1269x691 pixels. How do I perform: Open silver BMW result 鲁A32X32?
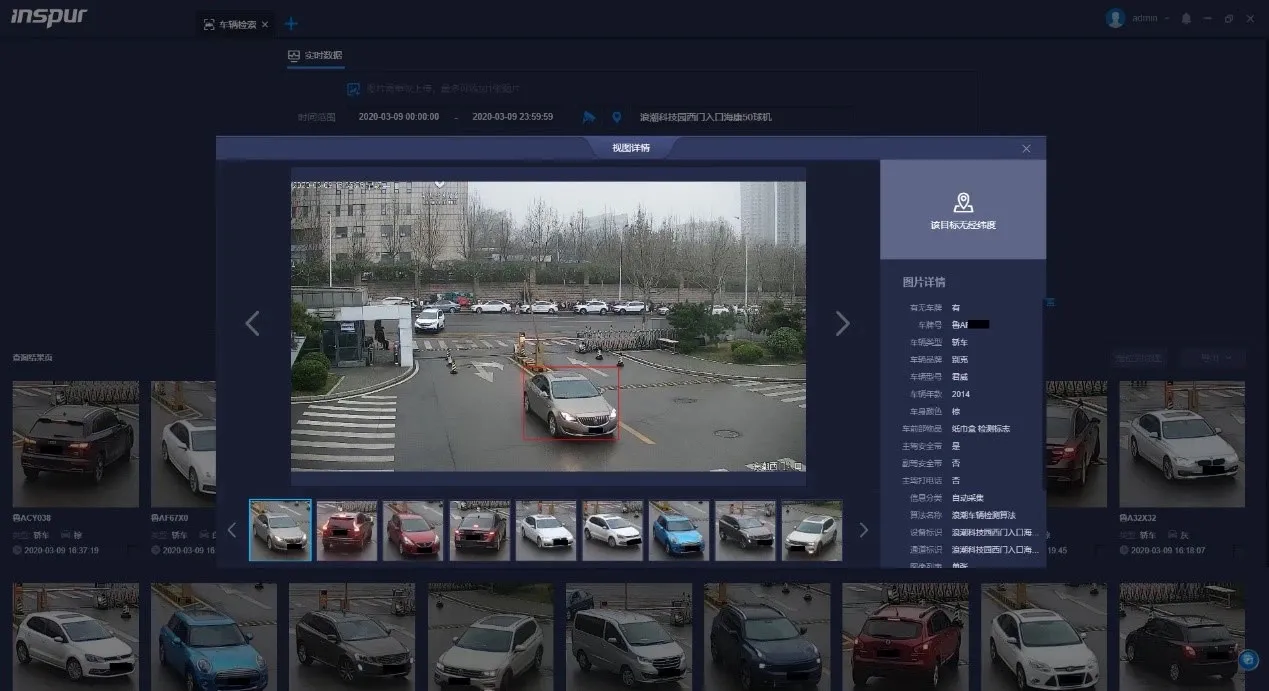pyautogui.click(x=1182, y=443)
